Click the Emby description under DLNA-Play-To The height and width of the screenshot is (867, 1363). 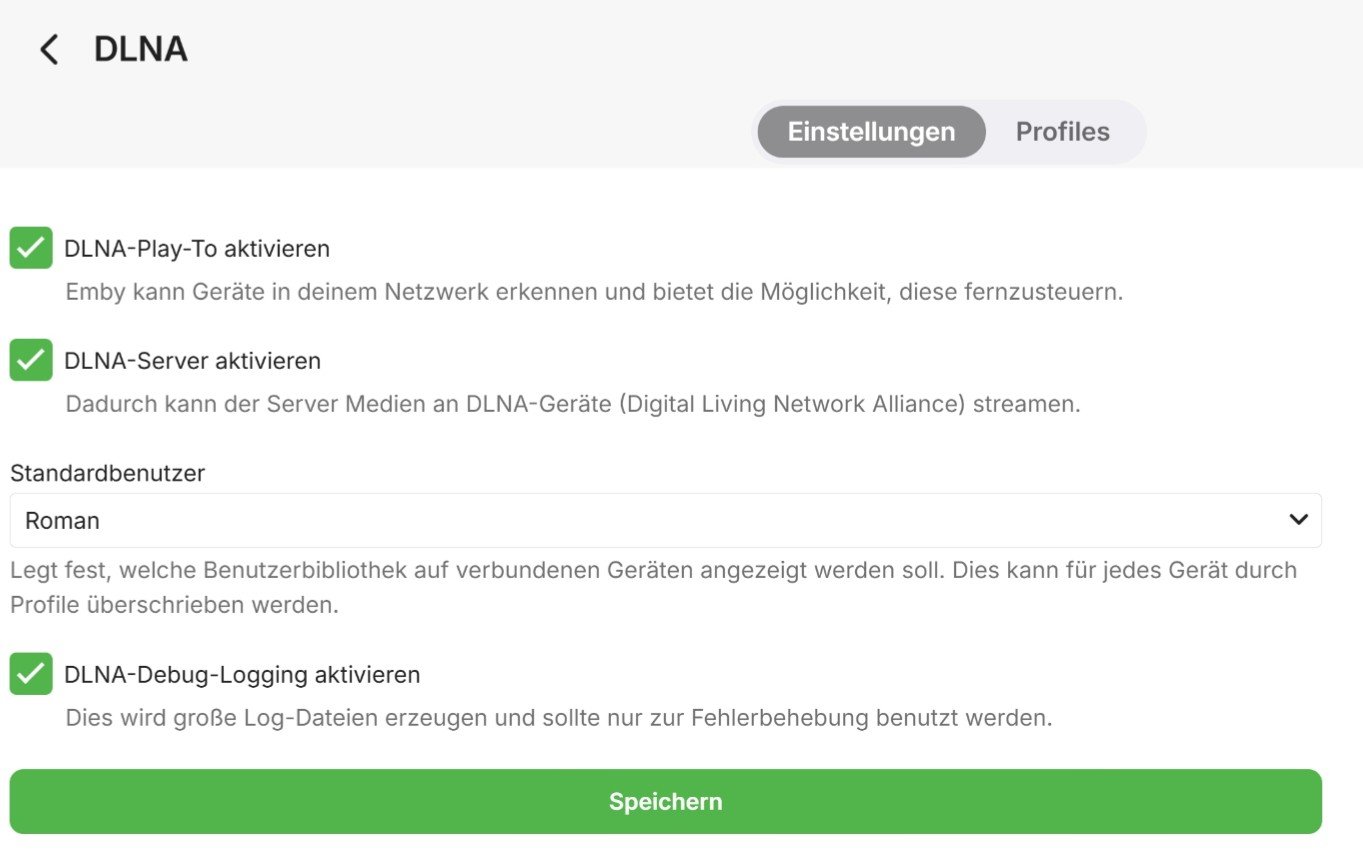[x=594, y=293]
